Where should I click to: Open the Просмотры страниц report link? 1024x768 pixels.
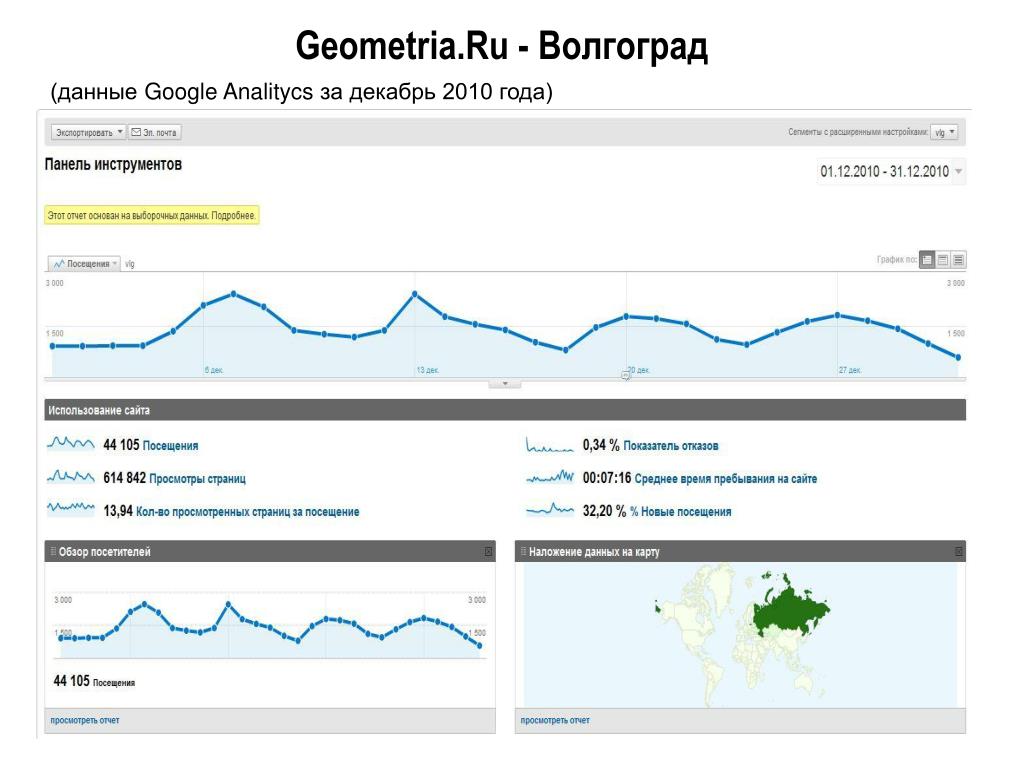pos(197,479)
